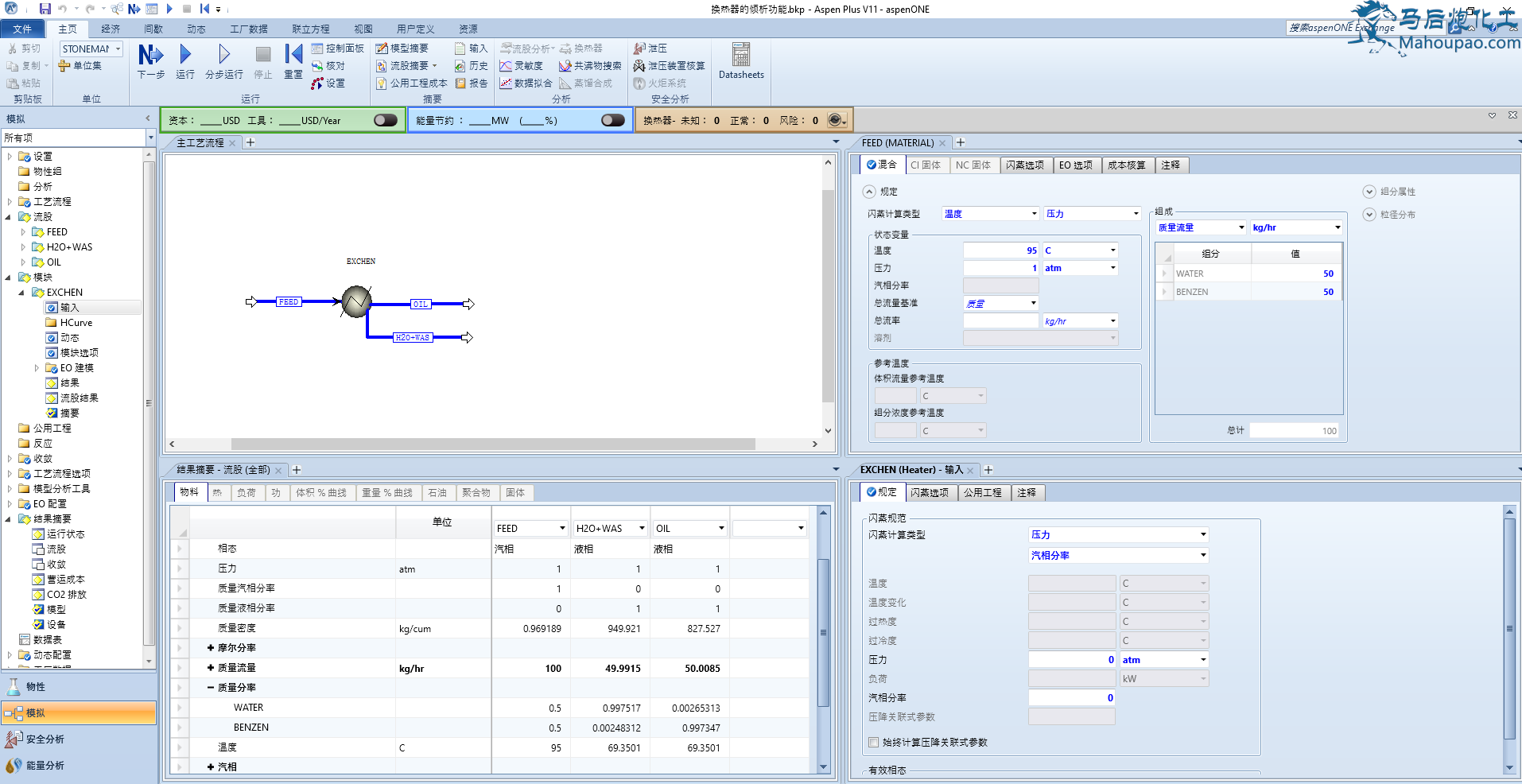Select HCurve under EXCHEN
The image size is (1522, 784).
point(76,323)
